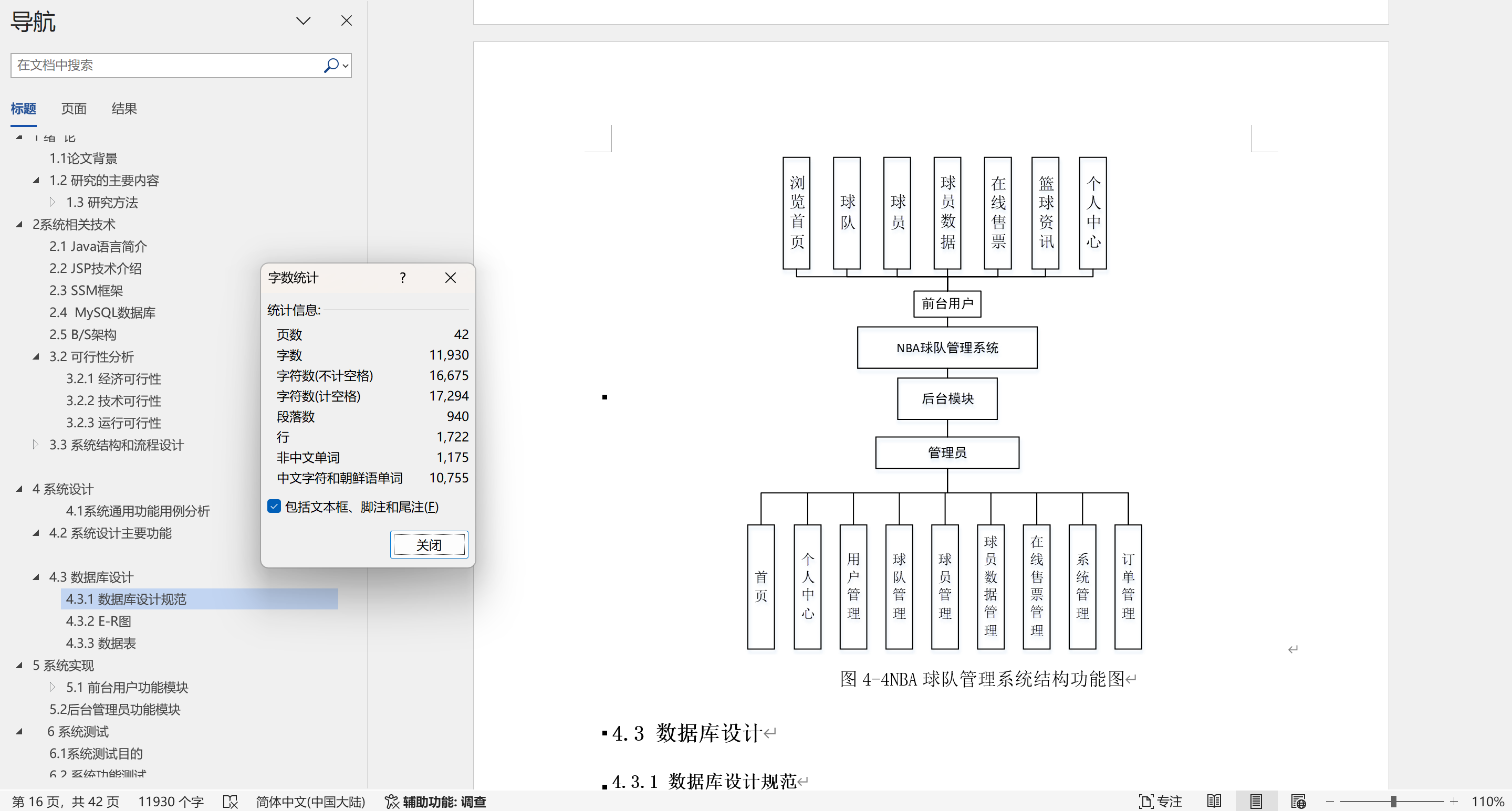Go to heading 3.2.2 技术可行性
Screen dimensions: 1512x811
113,401
